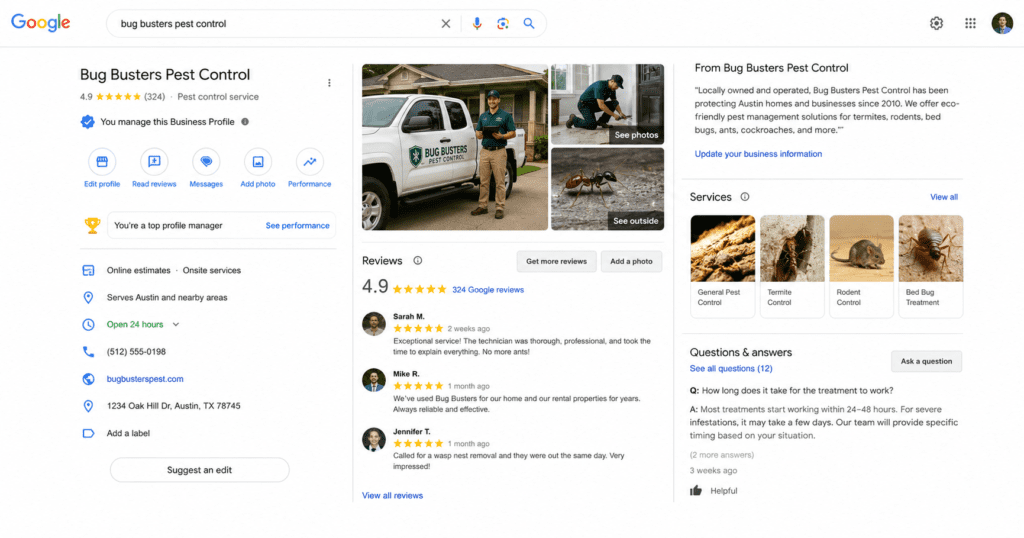This screenshot has width=1024, height=538.
Task: Clear the search box with the X icon
Action: pyautogui.click(x=445, y=24)
